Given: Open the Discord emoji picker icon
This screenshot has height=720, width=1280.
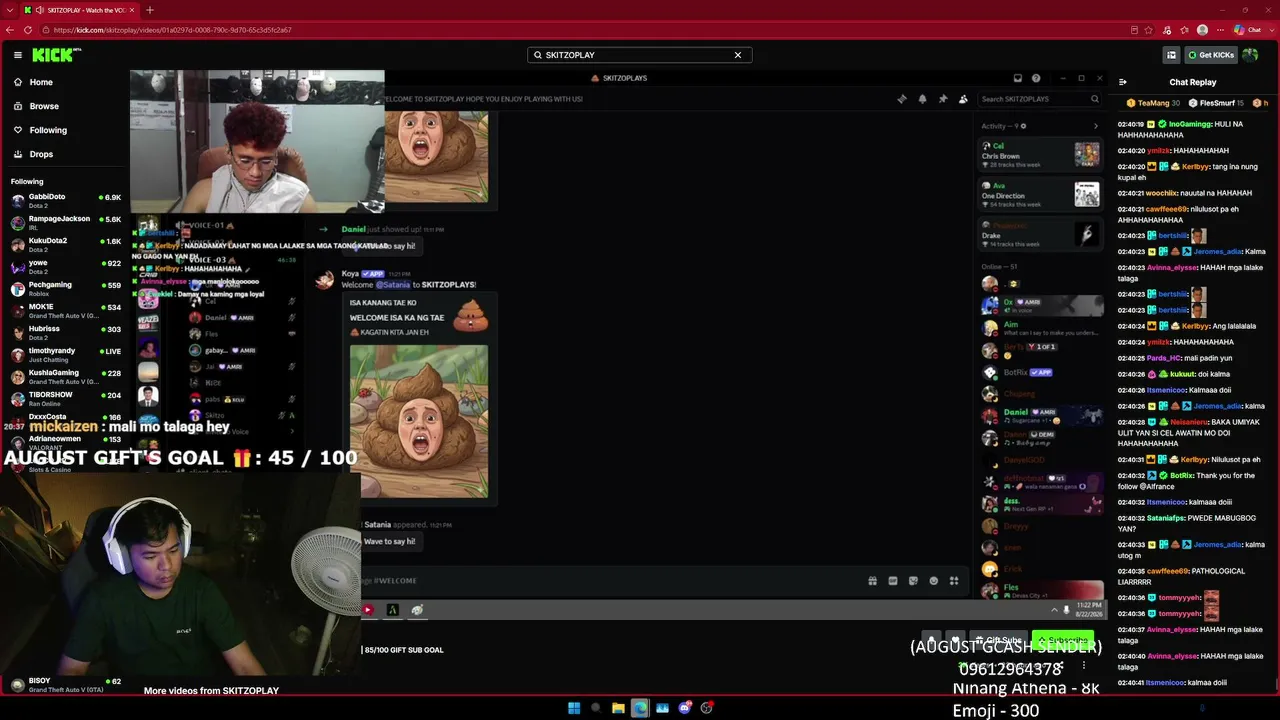Looking at the screenshot, I should click(934, 581).
